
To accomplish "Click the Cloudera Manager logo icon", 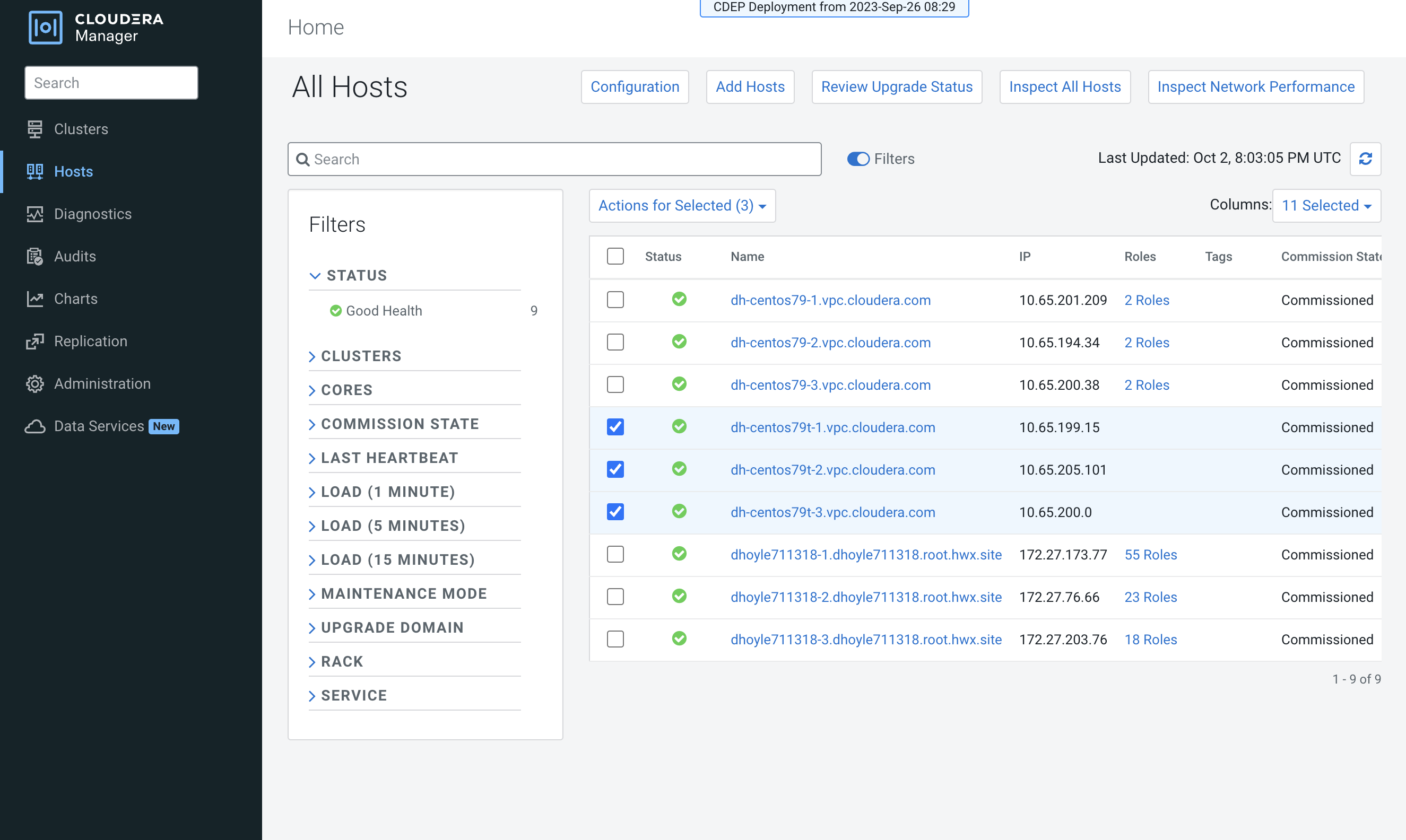I will [45, 27].
